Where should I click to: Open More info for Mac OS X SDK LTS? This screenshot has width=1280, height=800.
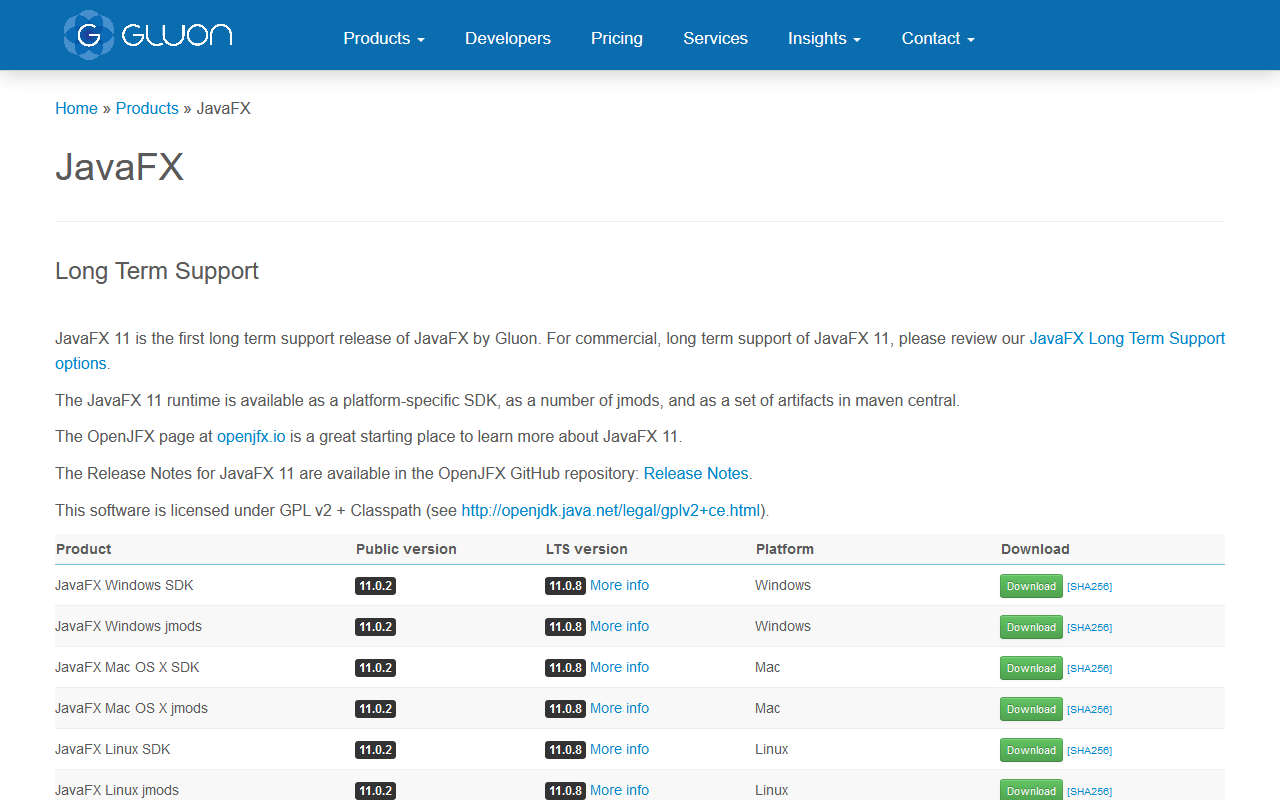pyautogui.click(x=619, y=667)
